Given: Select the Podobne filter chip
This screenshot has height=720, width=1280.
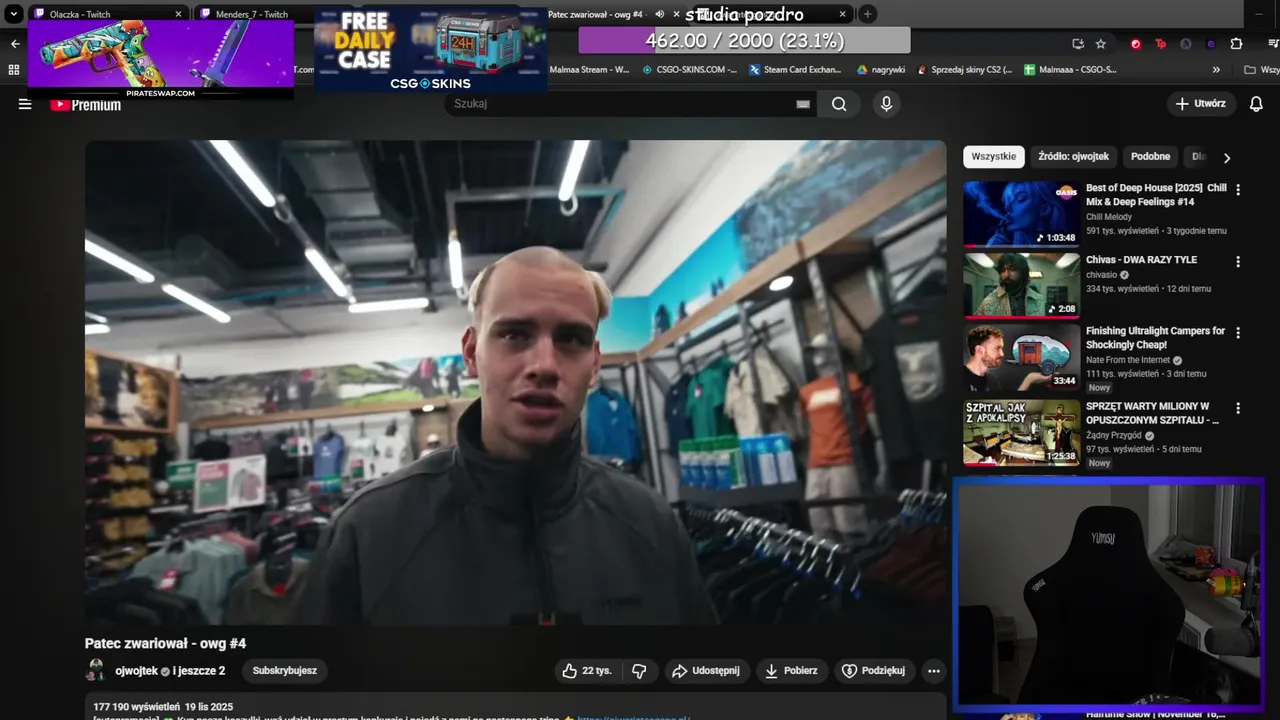Looking at the screenshot, I should (x=1150, y=157).
